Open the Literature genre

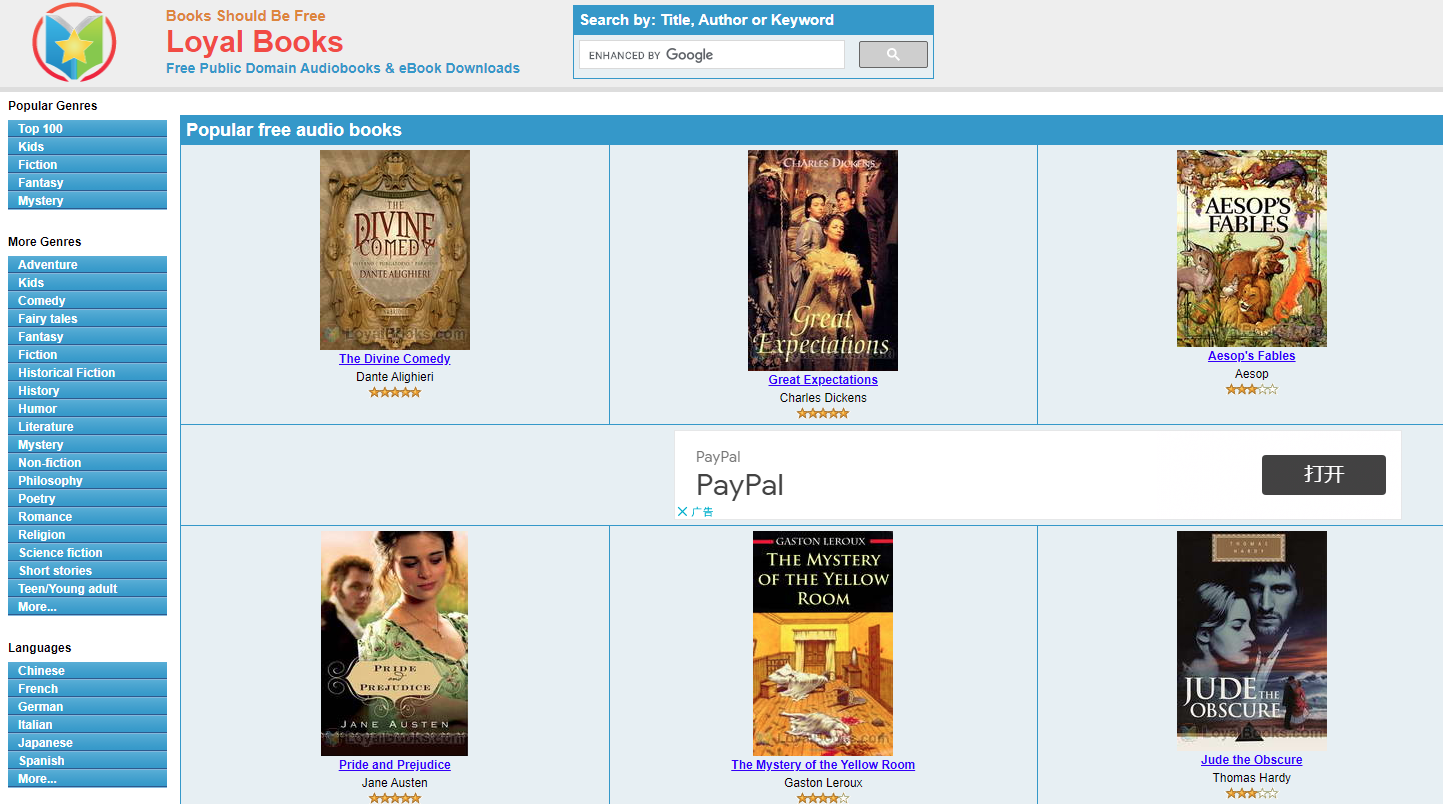pos(87,427)
